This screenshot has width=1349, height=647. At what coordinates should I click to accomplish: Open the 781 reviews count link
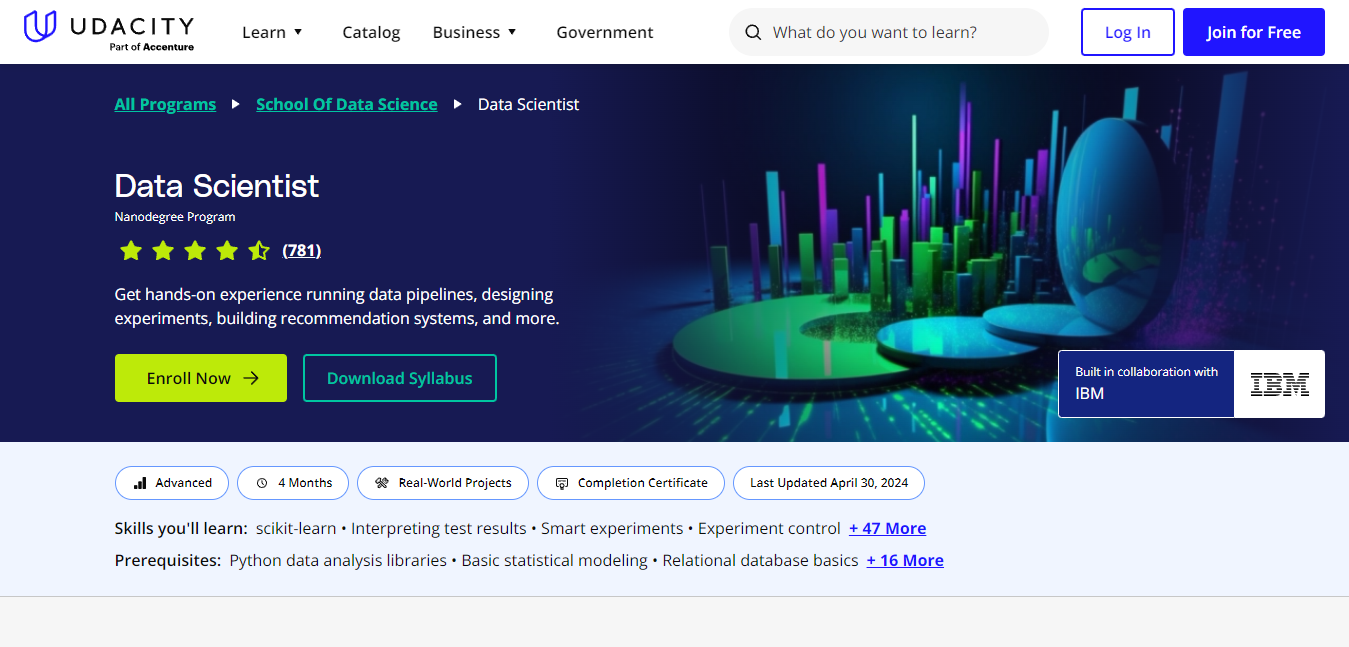coord(302,251)
